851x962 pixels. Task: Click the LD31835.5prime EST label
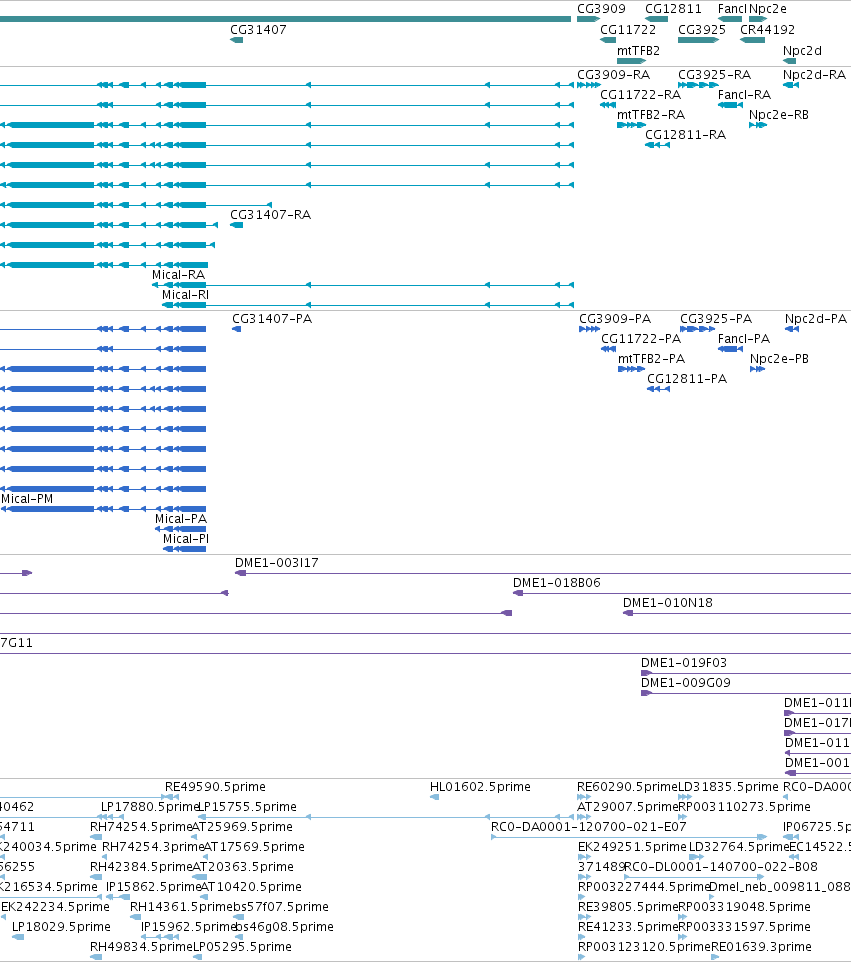click(728, 787)
